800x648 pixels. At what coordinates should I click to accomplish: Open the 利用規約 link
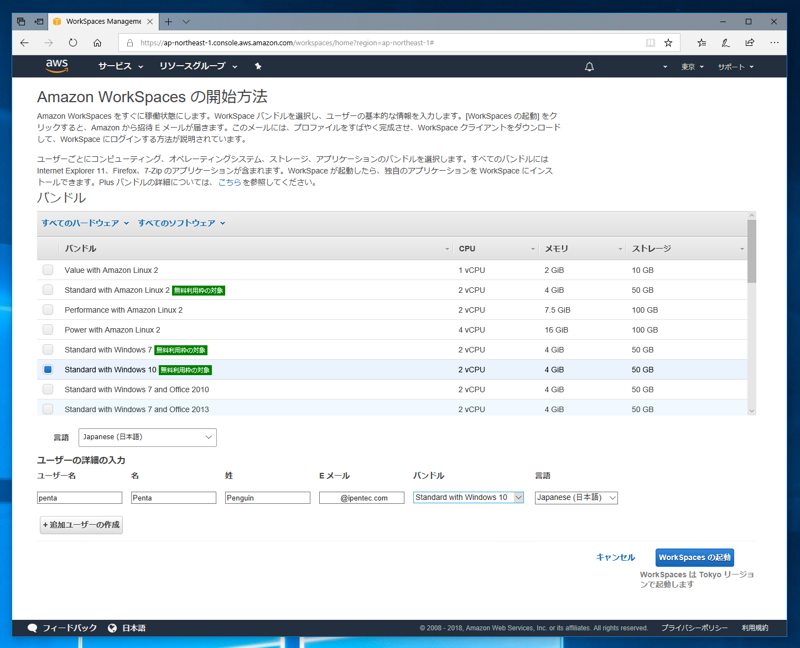pos(755,628)
